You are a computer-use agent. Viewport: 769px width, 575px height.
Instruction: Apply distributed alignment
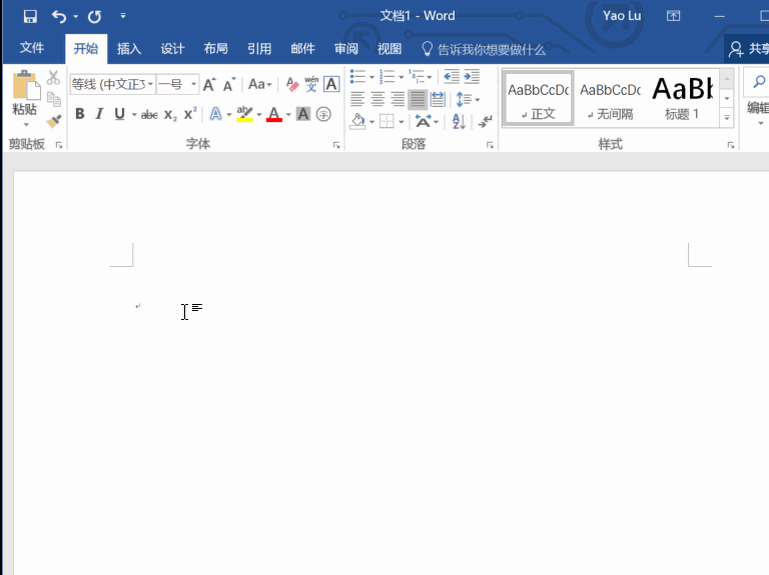(x=437, y=100)
